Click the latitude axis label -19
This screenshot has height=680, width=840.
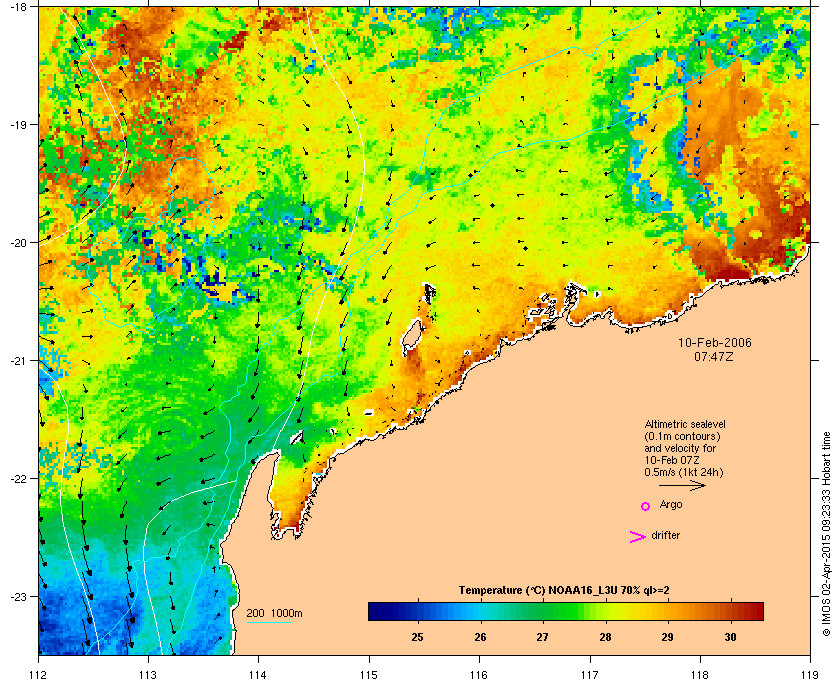18,125
